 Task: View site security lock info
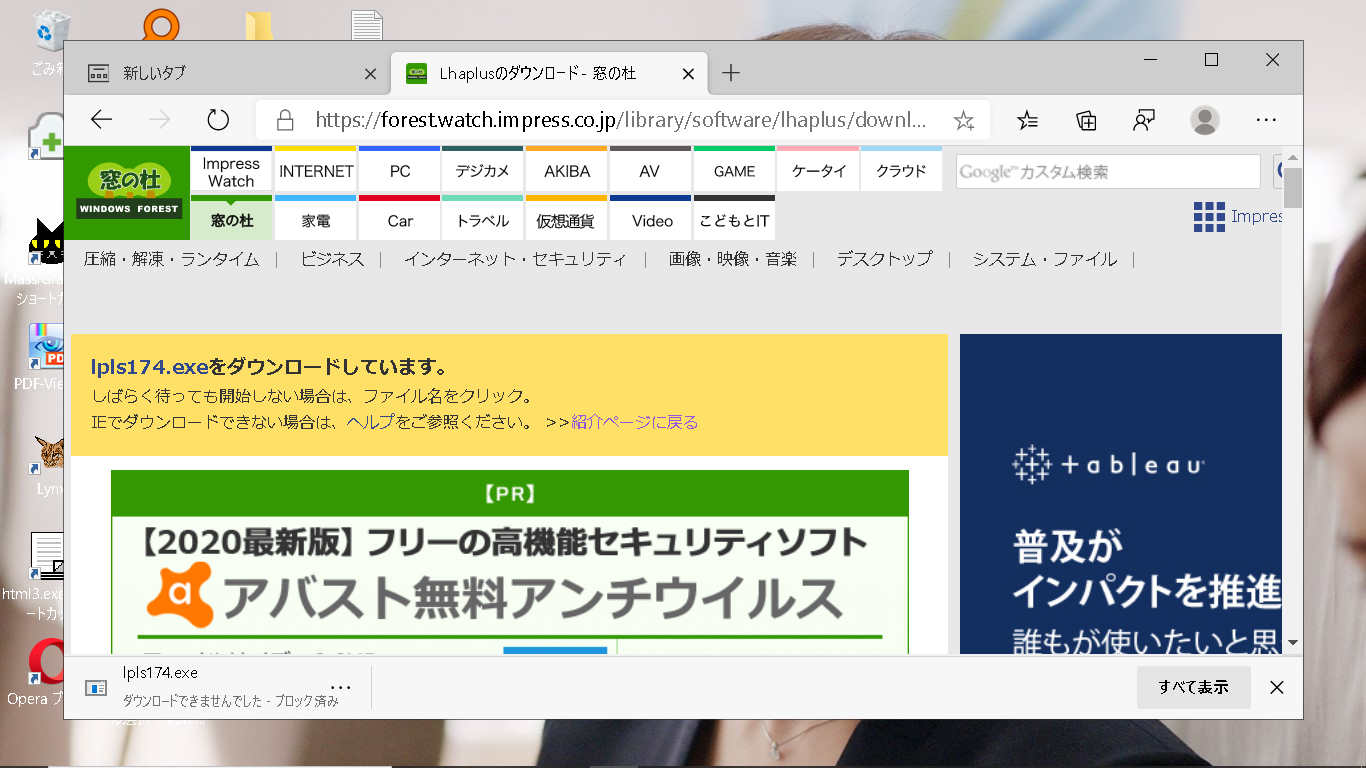tap(285, 120)
